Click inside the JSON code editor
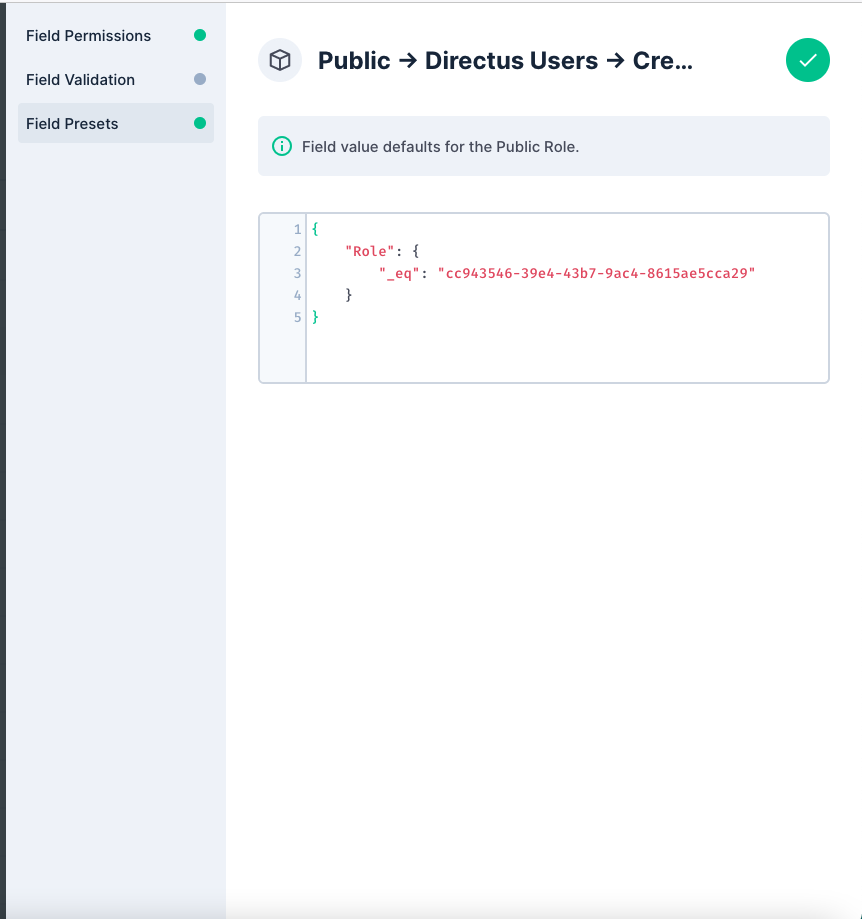This screenshot has width=862, height=919. 544,298
